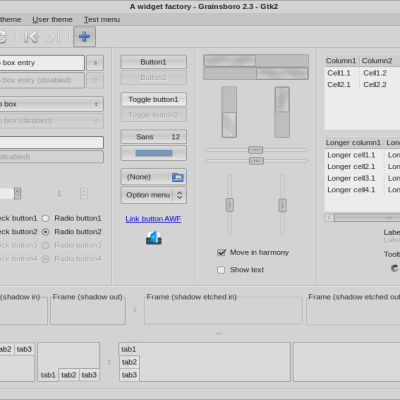This screenshot has height=400, width=400.
Task: Click the refresh icon in toolbar
Action: tap(3, 36)
